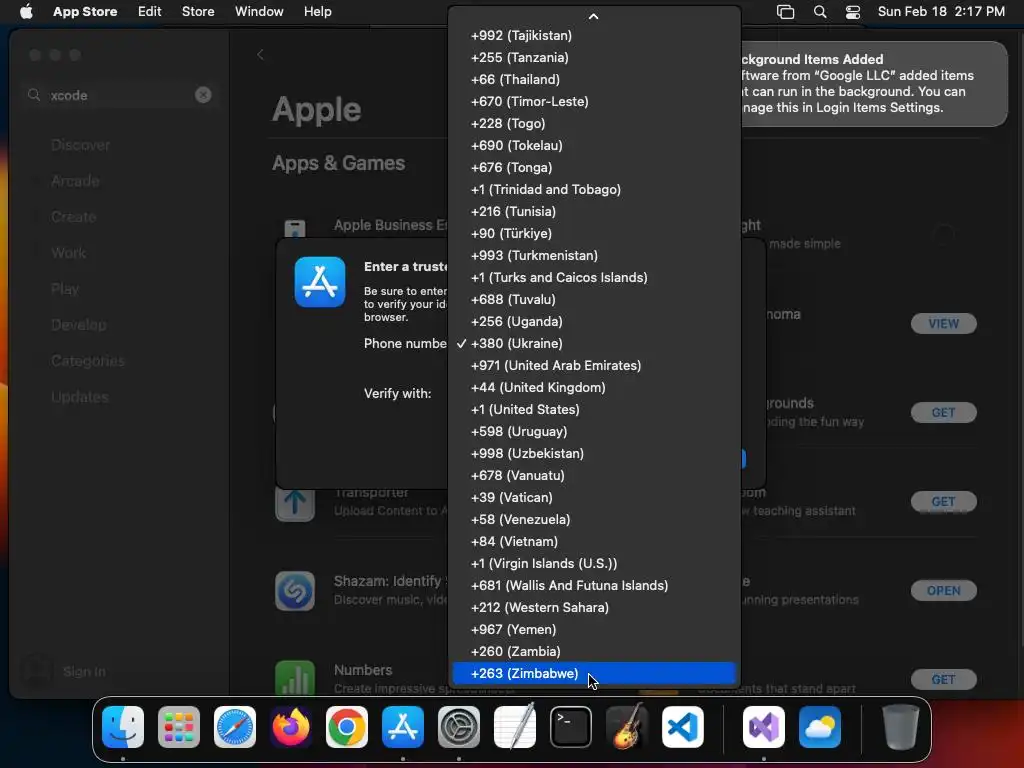This screenshot has height=768, width=1024.
Task: Choose +44 (United Kingdom)
Action: [x=594, y=387]
